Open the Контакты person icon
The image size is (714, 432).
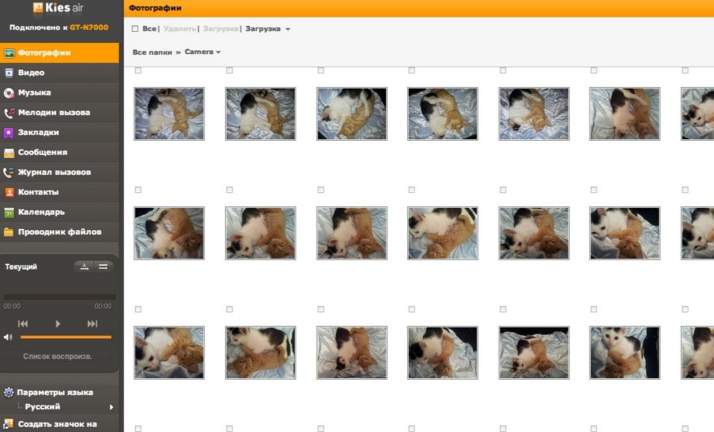[x=9, y=192]
